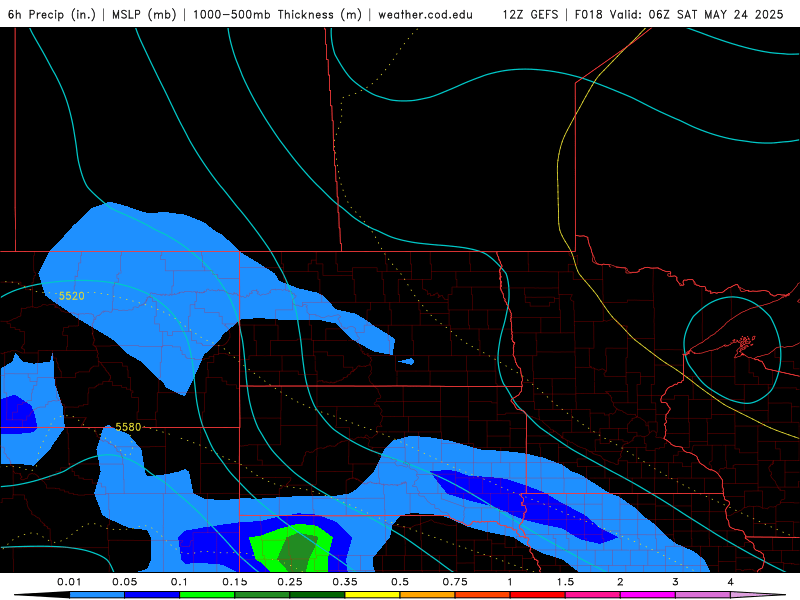Click the dark green precipitation maximum on map

(298, 553)
